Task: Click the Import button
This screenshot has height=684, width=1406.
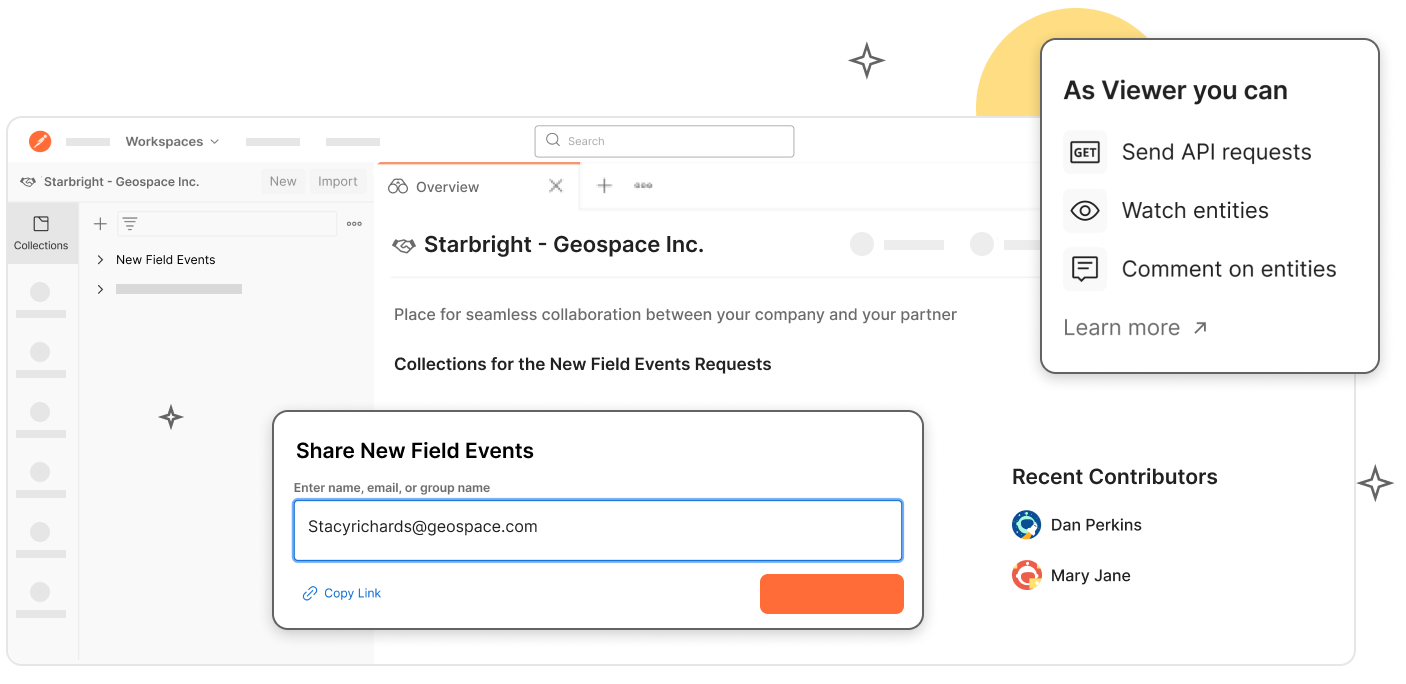Action: pos(338,182)
